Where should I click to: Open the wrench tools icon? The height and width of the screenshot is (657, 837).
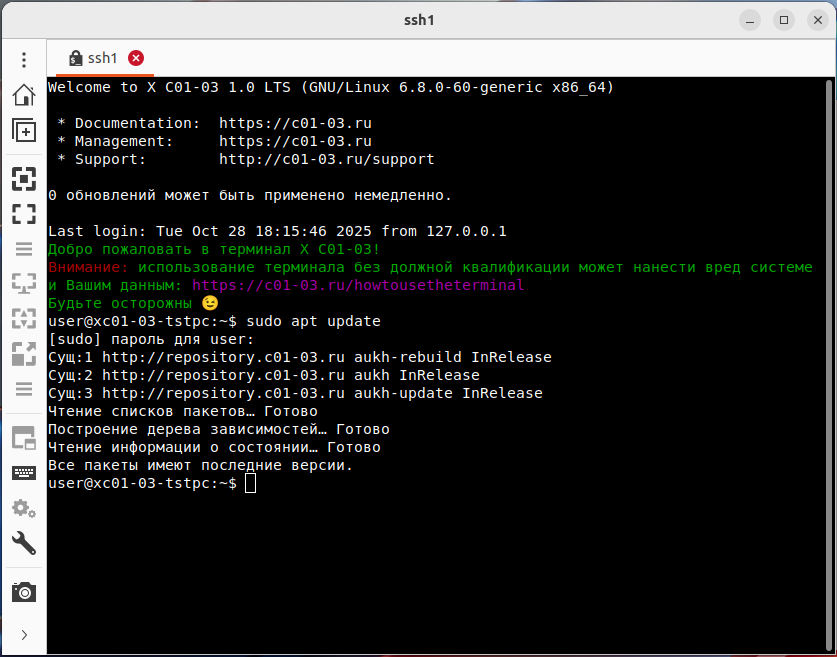point(23,543)
